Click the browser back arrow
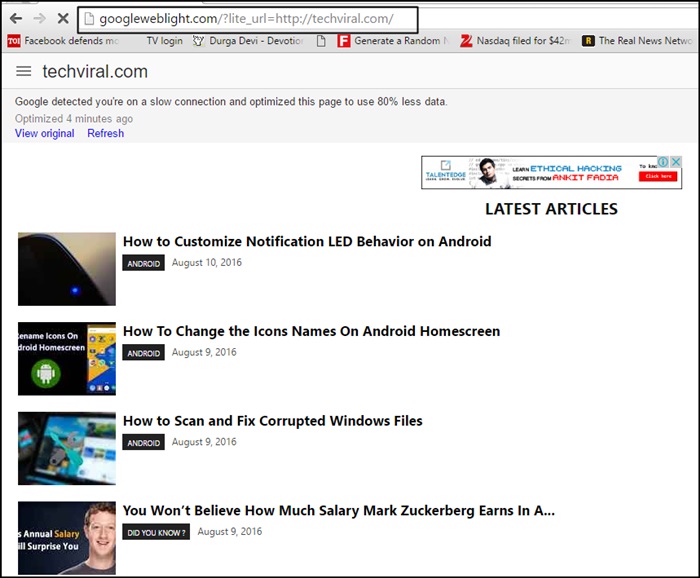This screenshot has height=578, width=700. (16, 18)
